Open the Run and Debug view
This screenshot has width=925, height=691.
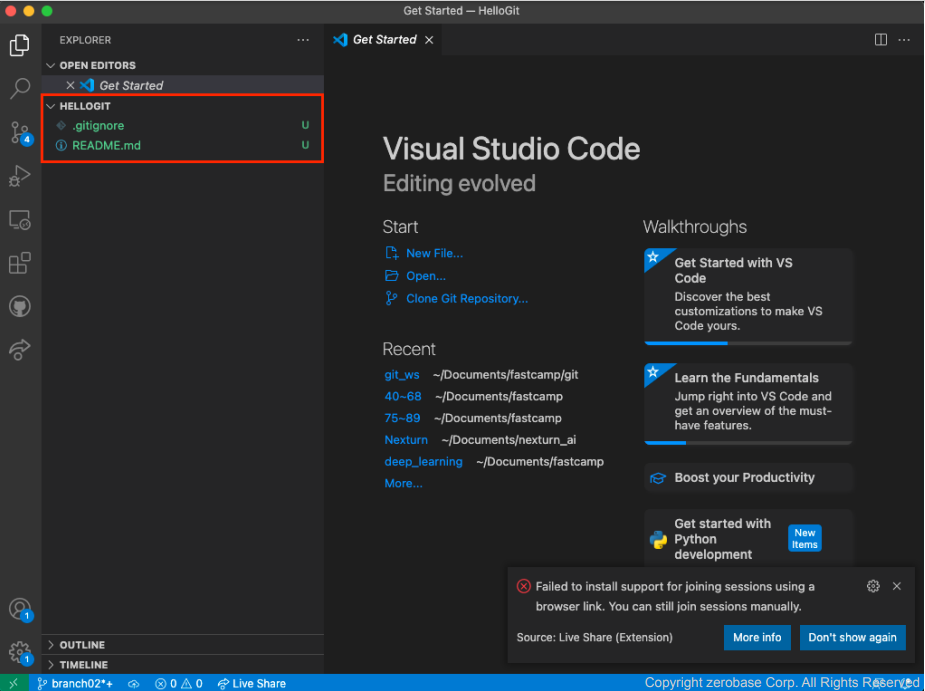19,176
